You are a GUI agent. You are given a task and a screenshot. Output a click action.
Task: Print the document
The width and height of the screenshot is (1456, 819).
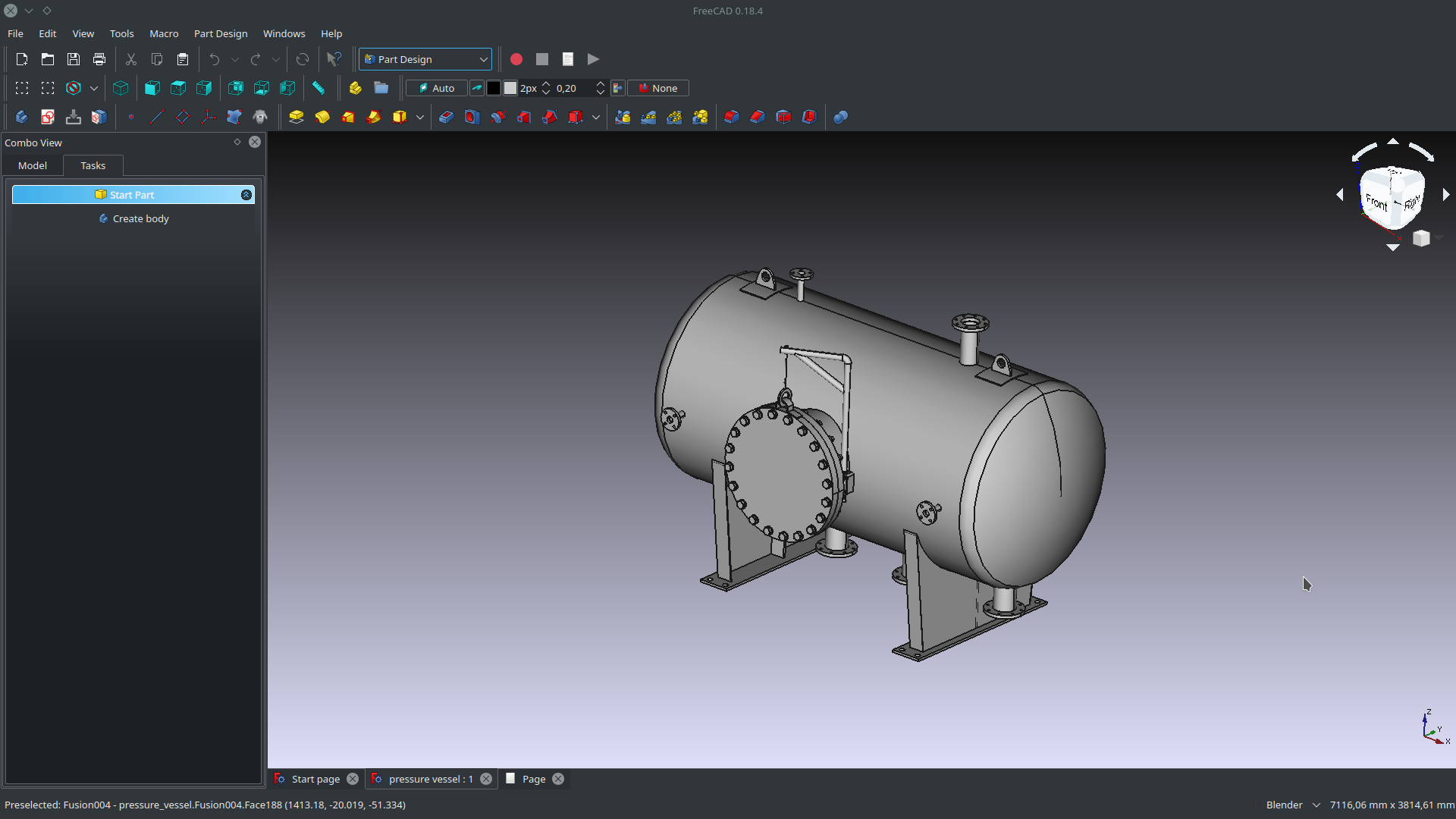99,59
